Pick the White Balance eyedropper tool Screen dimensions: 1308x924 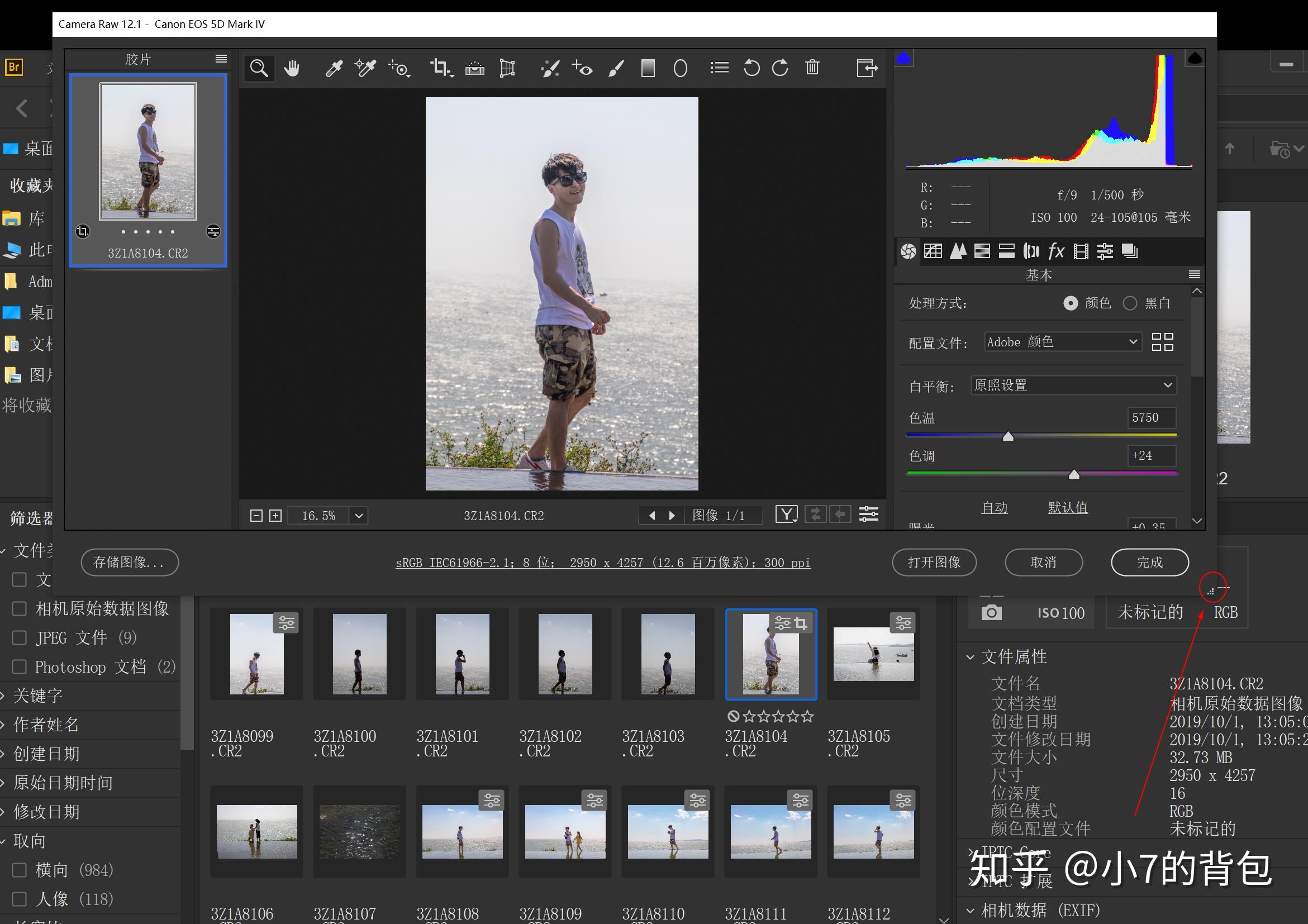pyautogui.click(x=335, y=68)
